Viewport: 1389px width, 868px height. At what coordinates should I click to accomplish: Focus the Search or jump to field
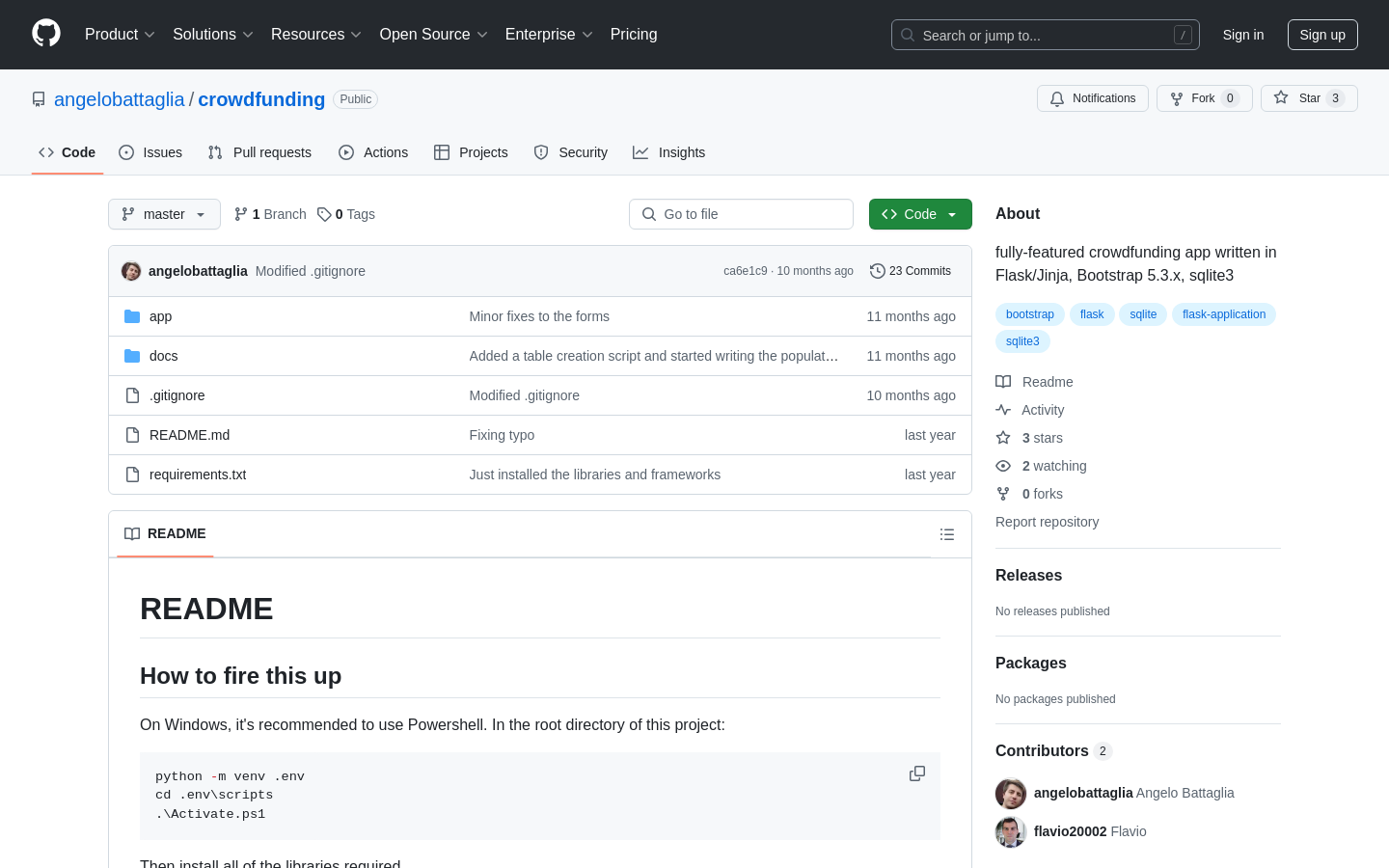click(1046, 35)
